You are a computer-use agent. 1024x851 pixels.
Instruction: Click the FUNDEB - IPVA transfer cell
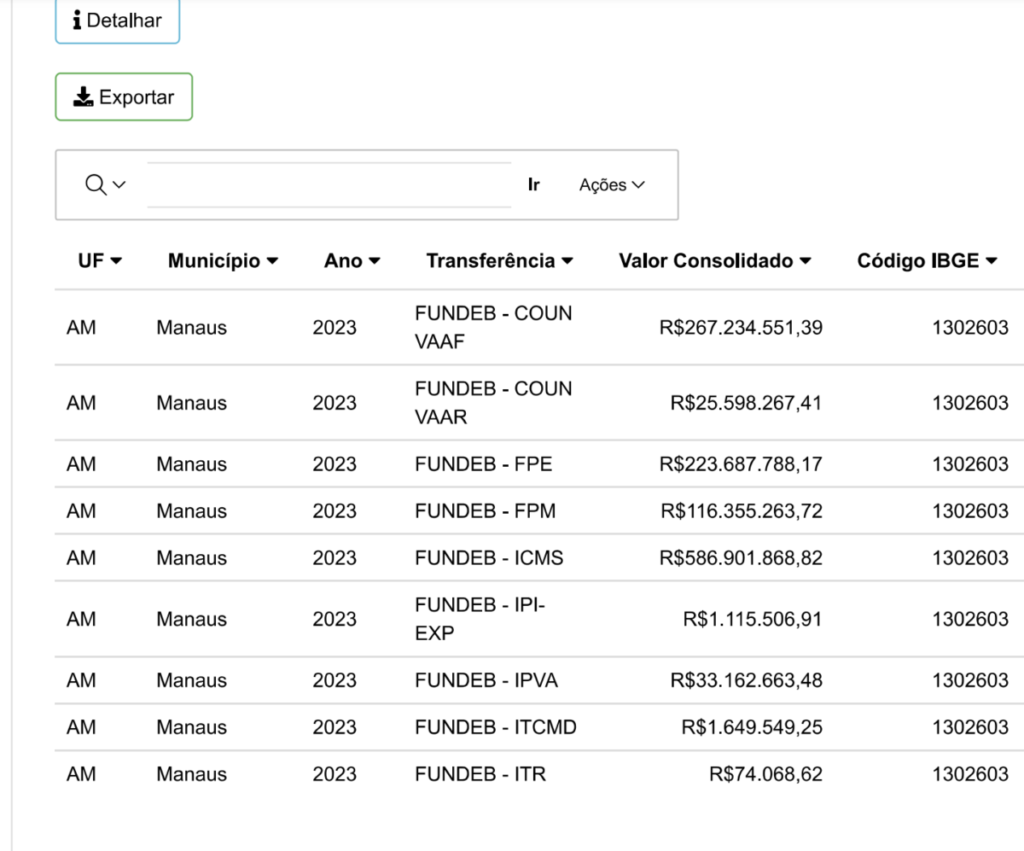[x=486, y=680]
